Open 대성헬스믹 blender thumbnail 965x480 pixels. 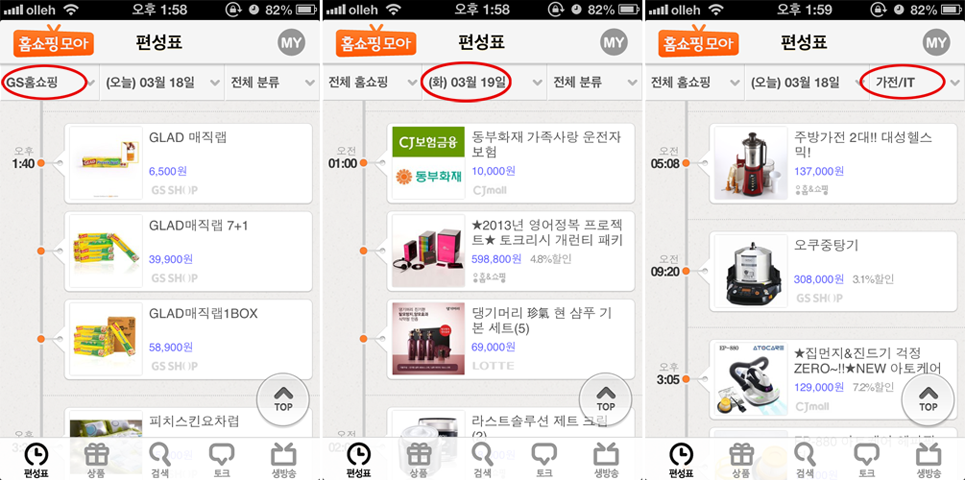tap(751, 163)
